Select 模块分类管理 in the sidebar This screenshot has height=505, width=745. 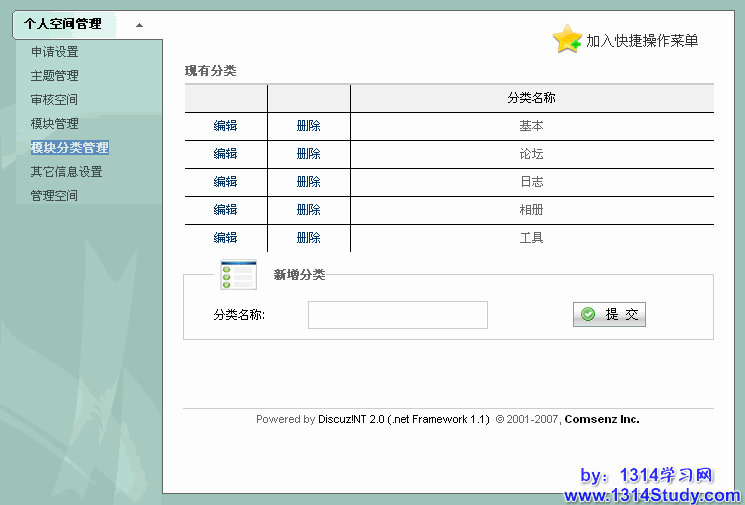pyautogui.click(x=69, y=148)
